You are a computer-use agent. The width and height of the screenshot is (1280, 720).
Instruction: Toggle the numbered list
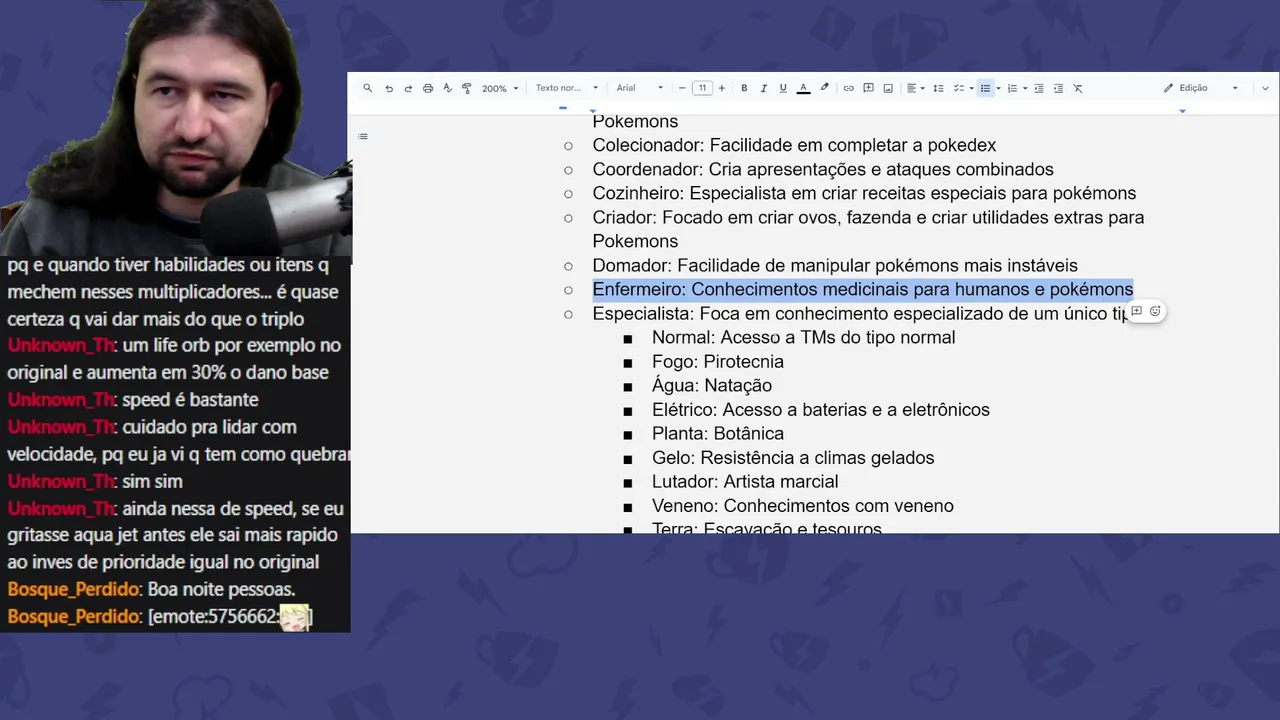tap(1012, 88)
